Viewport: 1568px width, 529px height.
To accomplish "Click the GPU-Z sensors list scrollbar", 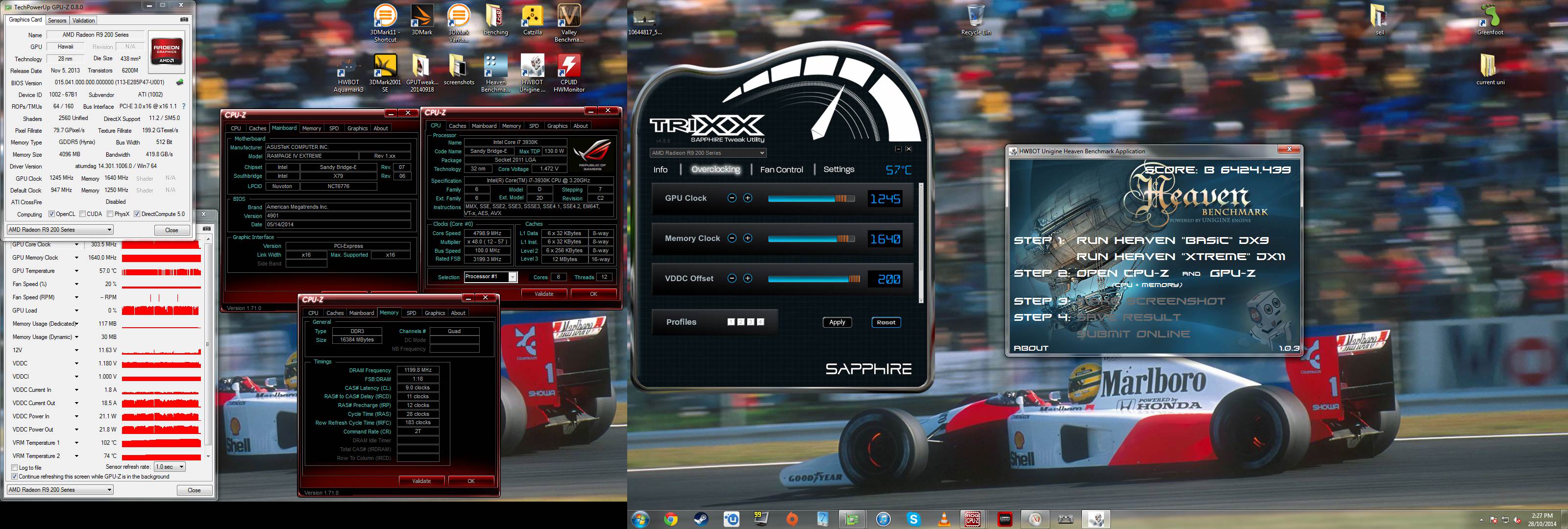I will click(208, 348).
